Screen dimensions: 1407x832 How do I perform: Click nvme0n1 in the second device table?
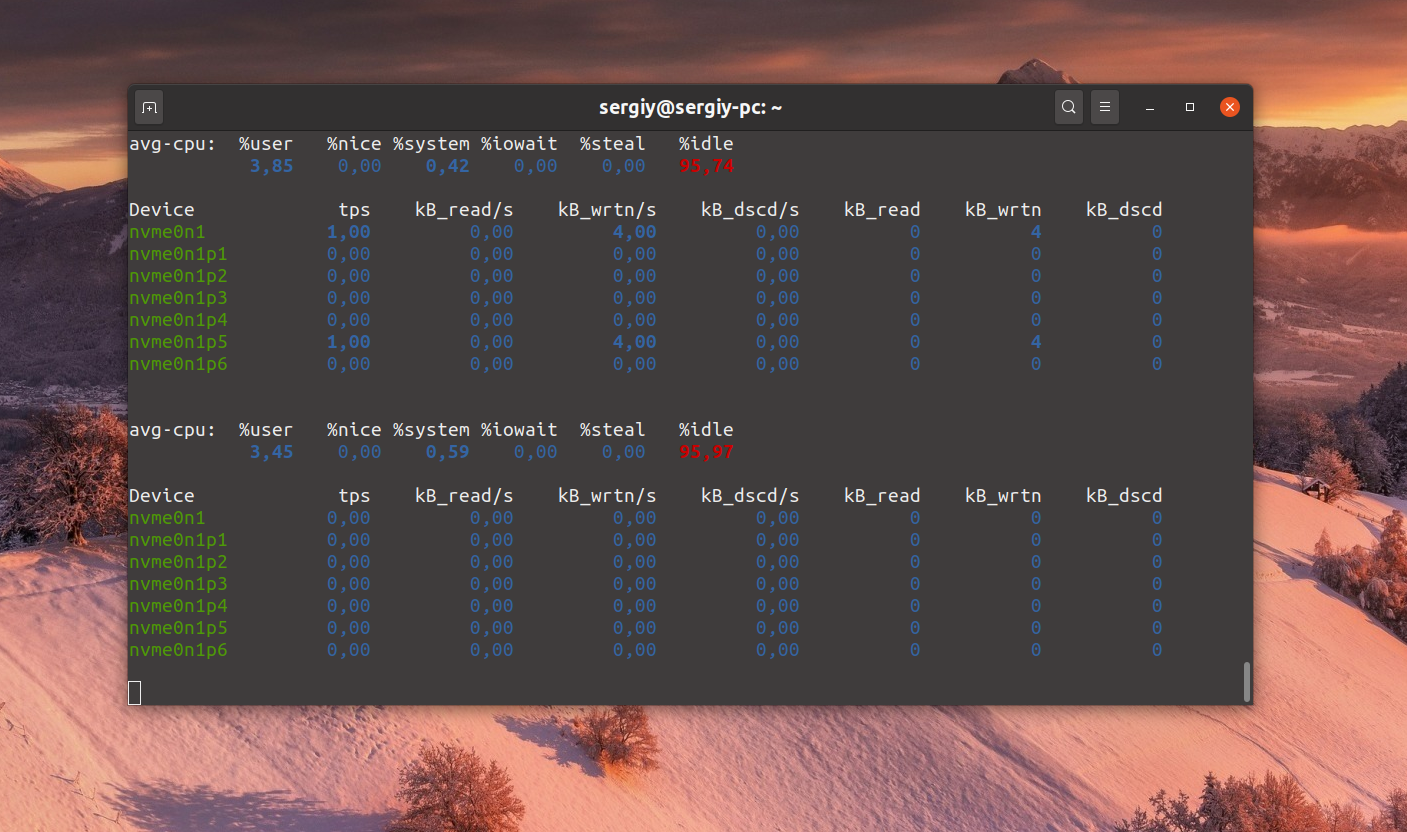click(x=167, y=518)
